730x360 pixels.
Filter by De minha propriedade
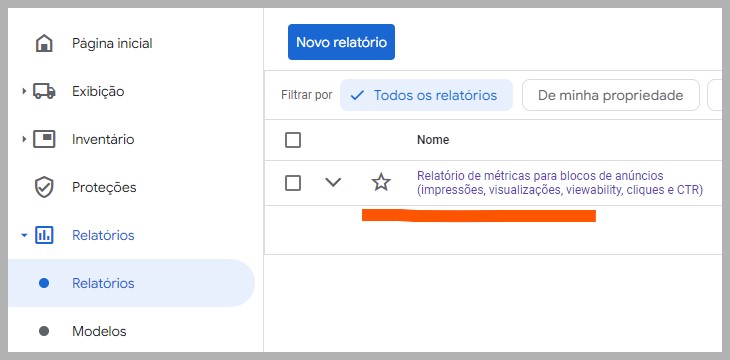pos(610,95)
